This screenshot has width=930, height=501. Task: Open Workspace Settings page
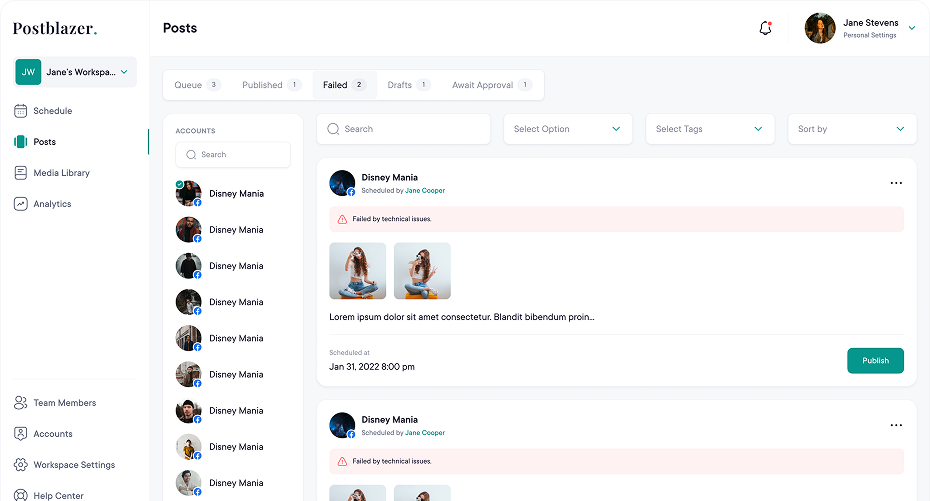(74, 465)
